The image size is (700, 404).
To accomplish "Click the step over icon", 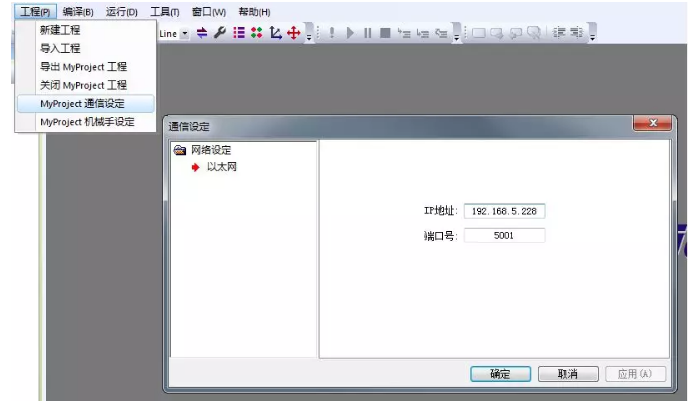I will click(x=422, y=33).
